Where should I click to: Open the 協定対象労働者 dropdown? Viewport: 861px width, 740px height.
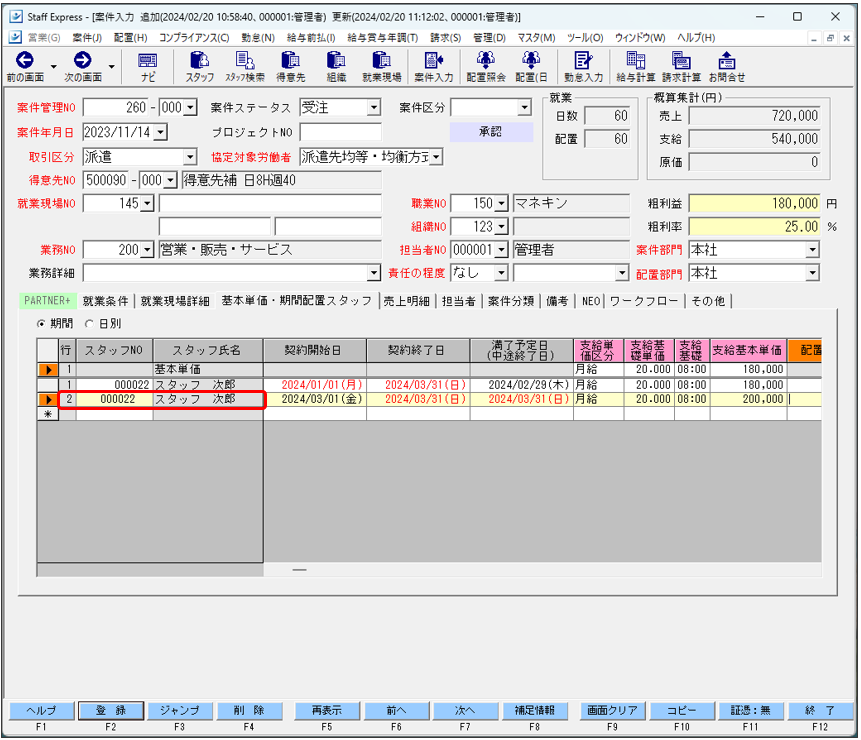(436, 157)
